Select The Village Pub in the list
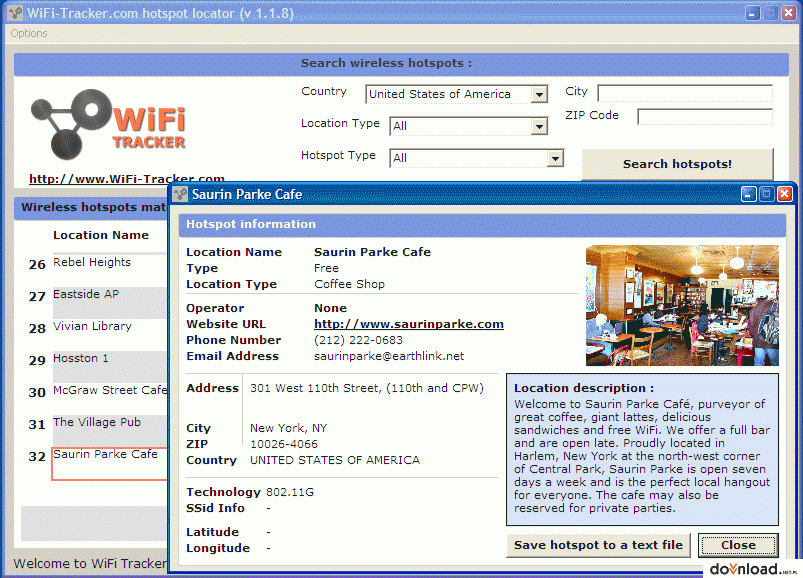Viewport: 803px width, 578px height. tap(97, 422)
